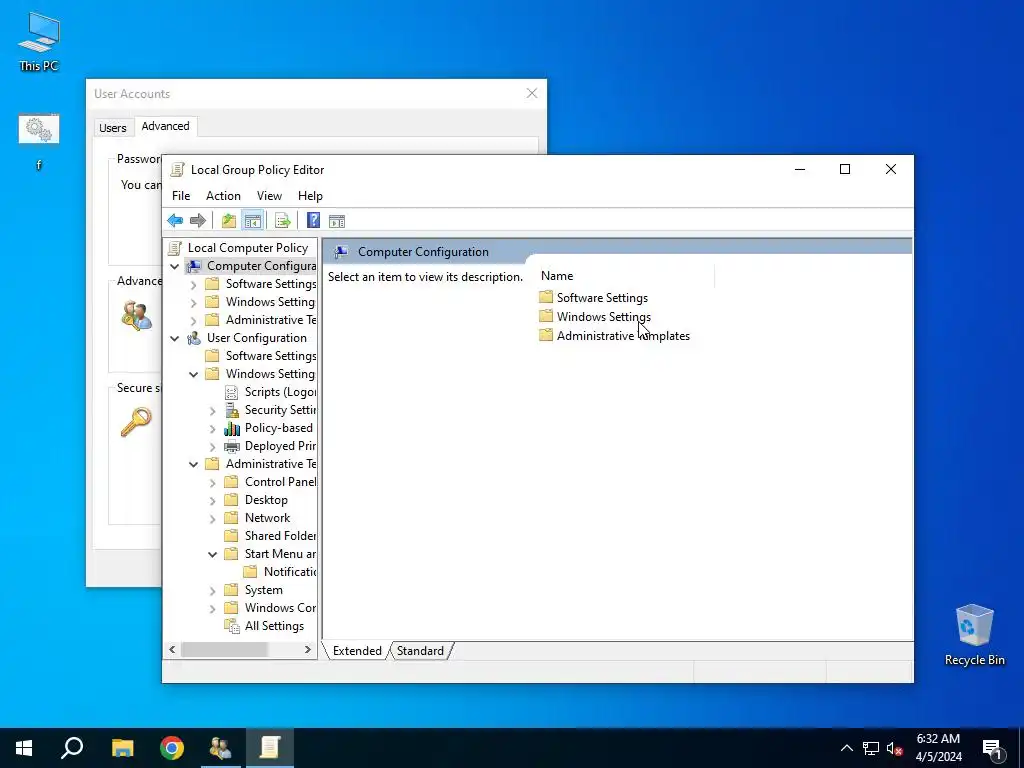1024x768 pixels.
Task: Open the Recycle Bin desktop icon
Action: pos(974,635)
